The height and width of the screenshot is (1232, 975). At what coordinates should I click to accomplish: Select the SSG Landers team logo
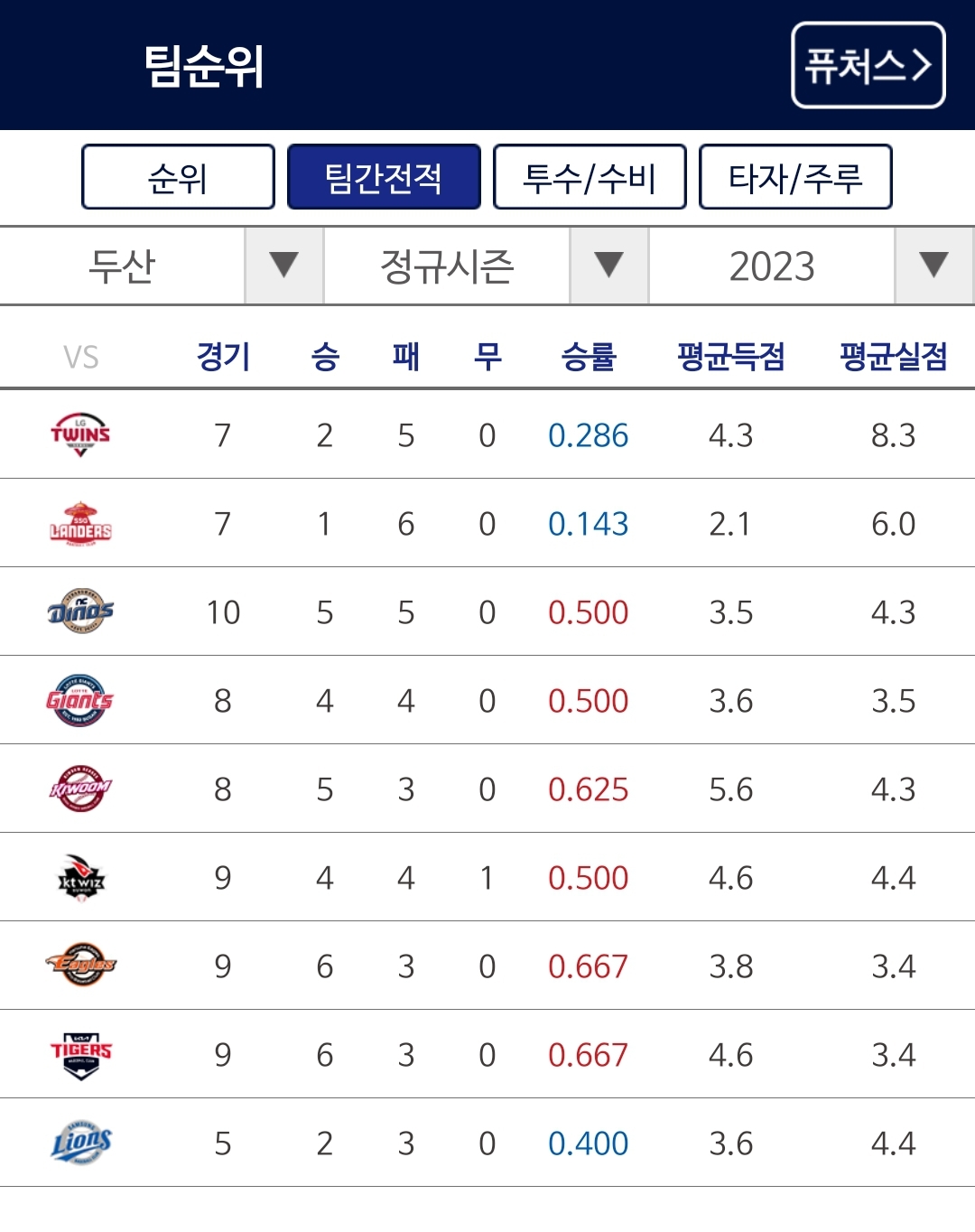pos(80,523)
